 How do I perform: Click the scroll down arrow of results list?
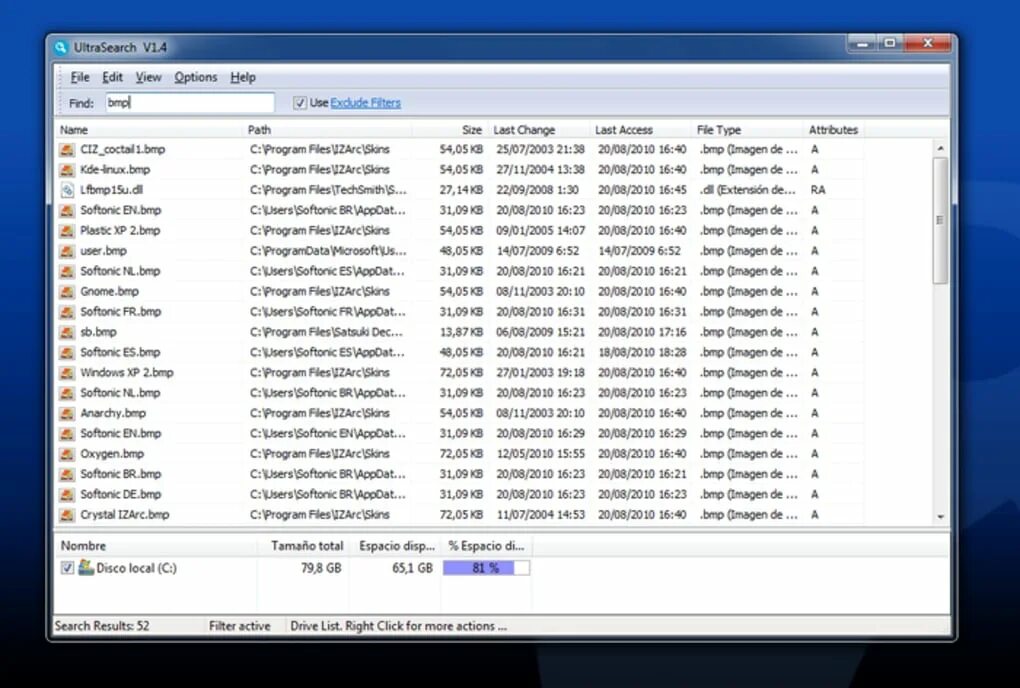click(x=940, y=517)
